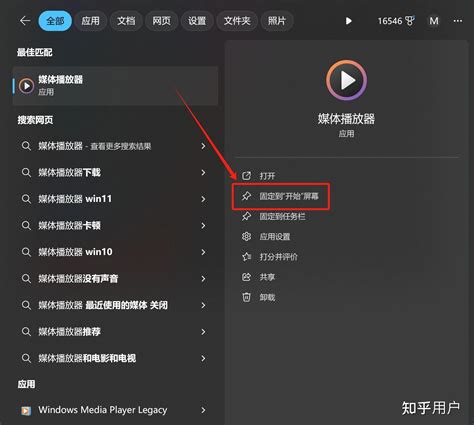Click the pin icon beside 固定到任务栏
The width and height of the screenshot is (474, 425).
(246, 216)
